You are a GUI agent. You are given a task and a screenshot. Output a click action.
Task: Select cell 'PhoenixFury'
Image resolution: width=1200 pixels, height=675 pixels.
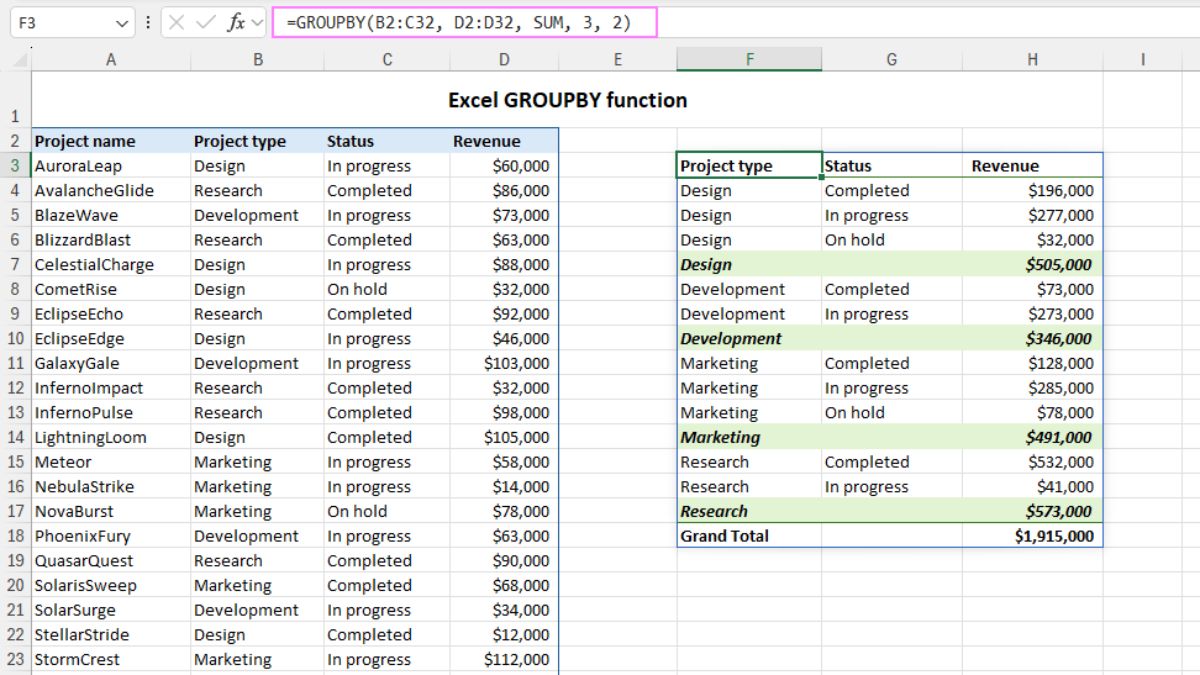(111, 536)
